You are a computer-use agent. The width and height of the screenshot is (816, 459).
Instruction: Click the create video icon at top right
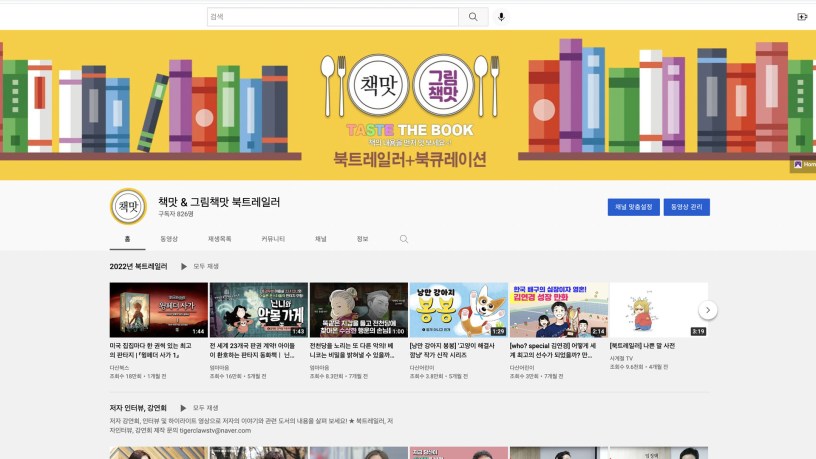coord(801,17)
